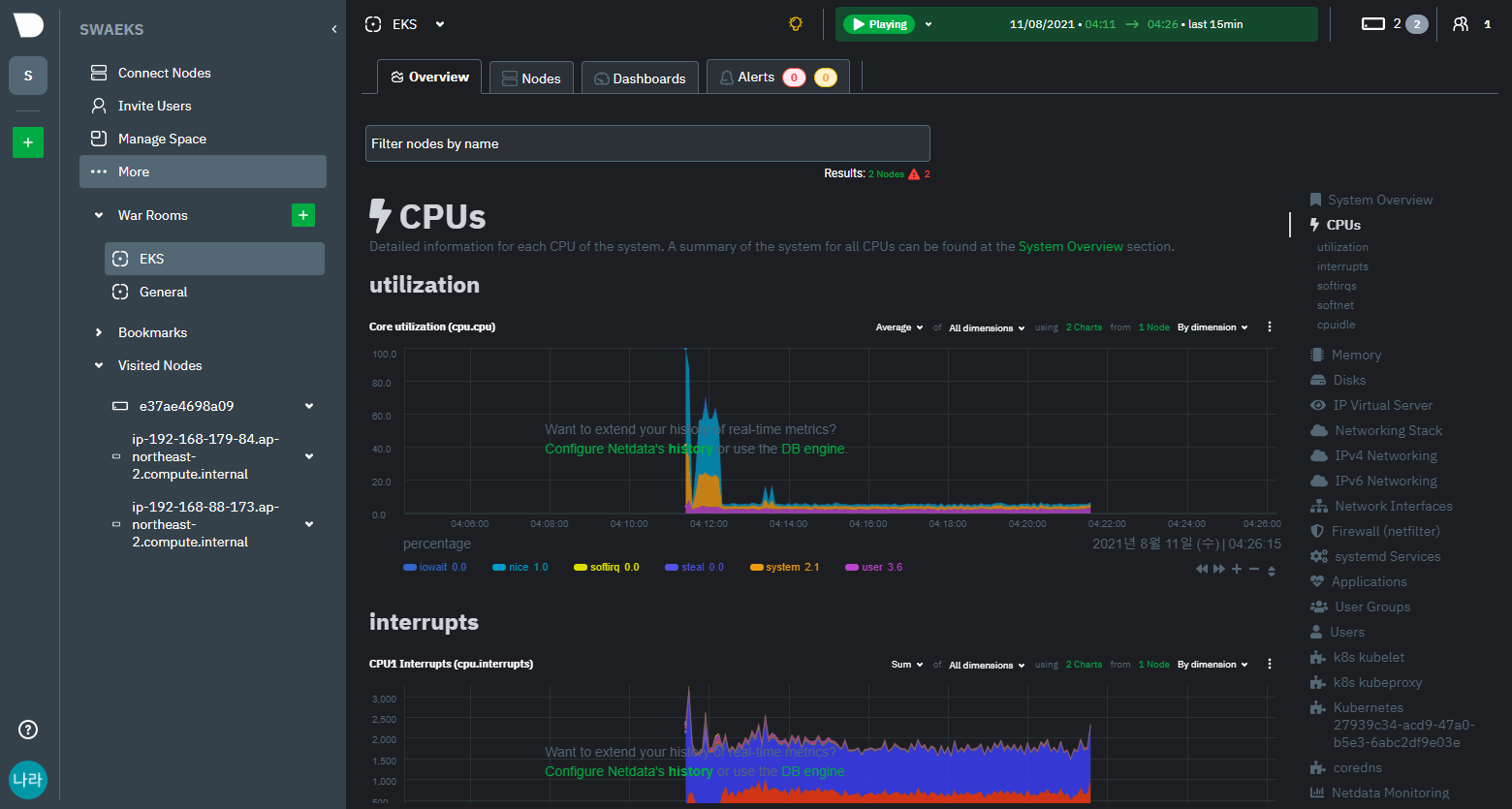The height and width of the screenshot is (809, 1512).
Task: Open Core utilization chart options menu
Action: [1270, 327]
